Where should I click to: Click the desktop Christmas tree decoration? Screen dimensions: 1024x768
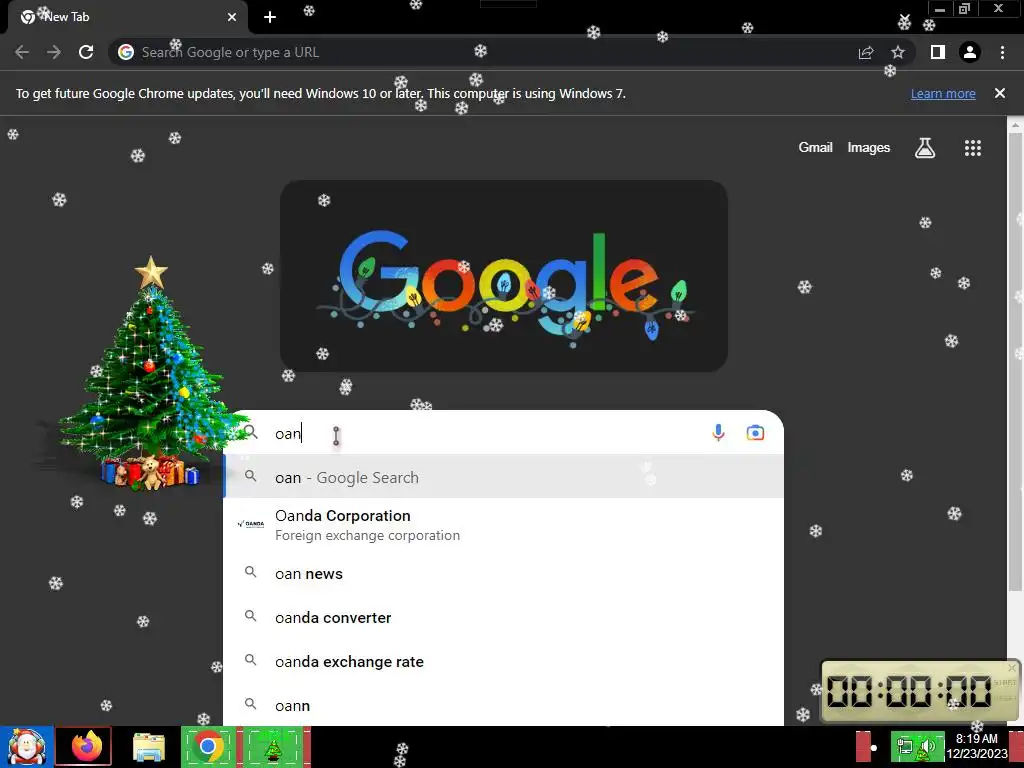tap(150, 374)
